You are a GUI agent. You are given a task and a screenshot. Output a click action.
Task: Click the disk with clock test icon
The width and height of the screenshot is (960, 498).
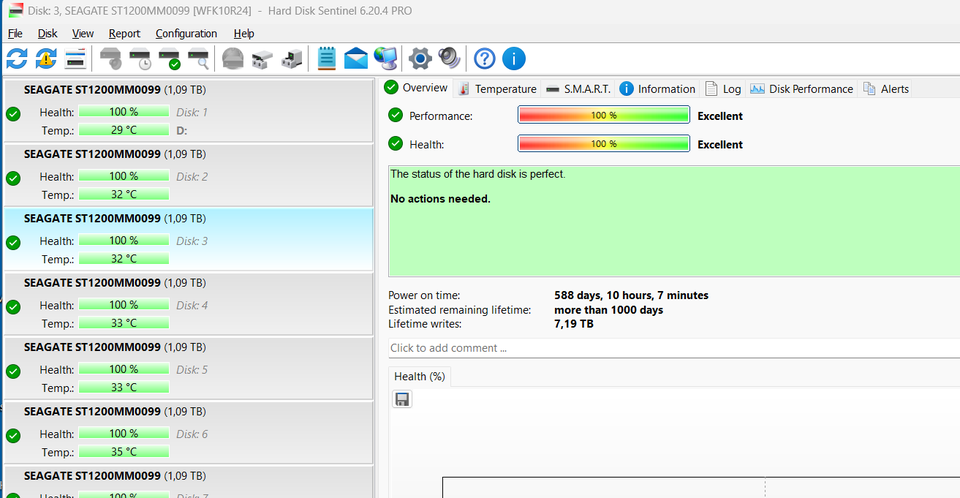(x=140, y=59)
